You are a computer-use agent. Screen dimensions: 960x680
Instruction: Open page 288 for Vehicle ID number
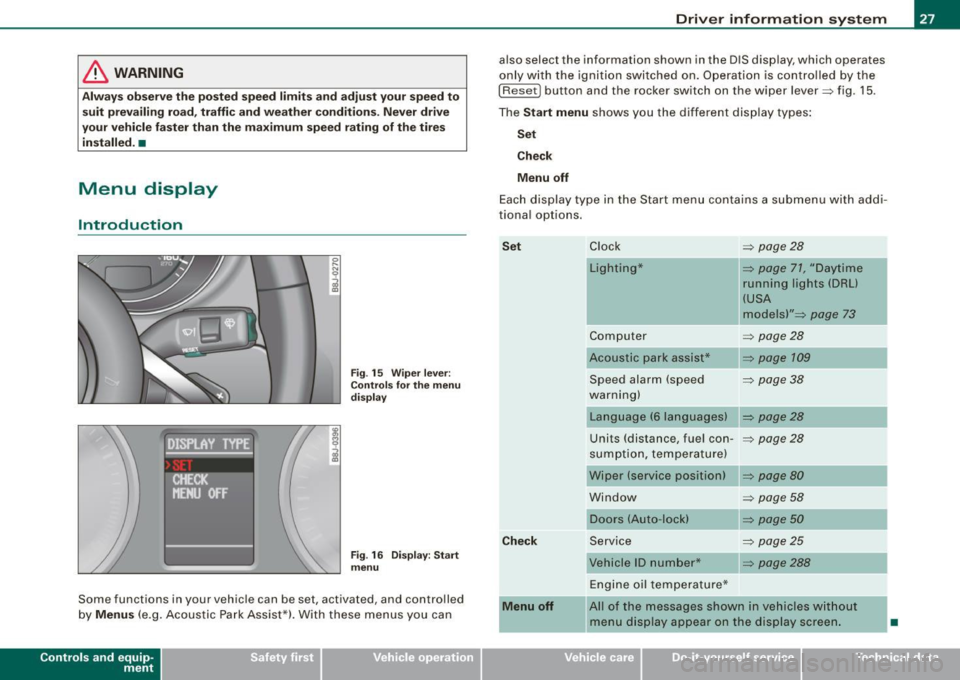[x=776, y=562]
